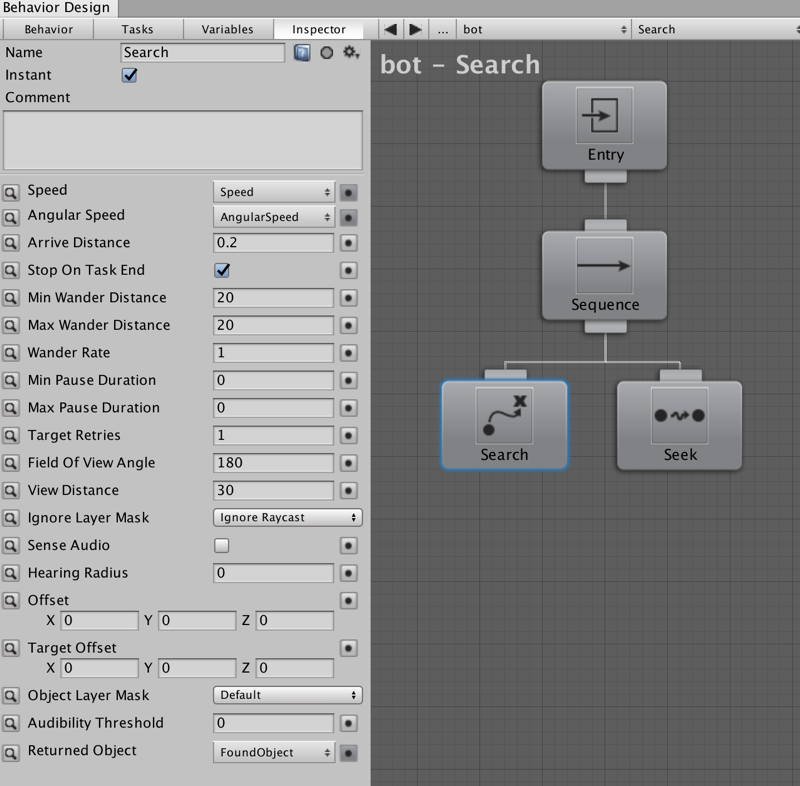Click the magnifier icon next to Wander Rate

pos(10,352)
